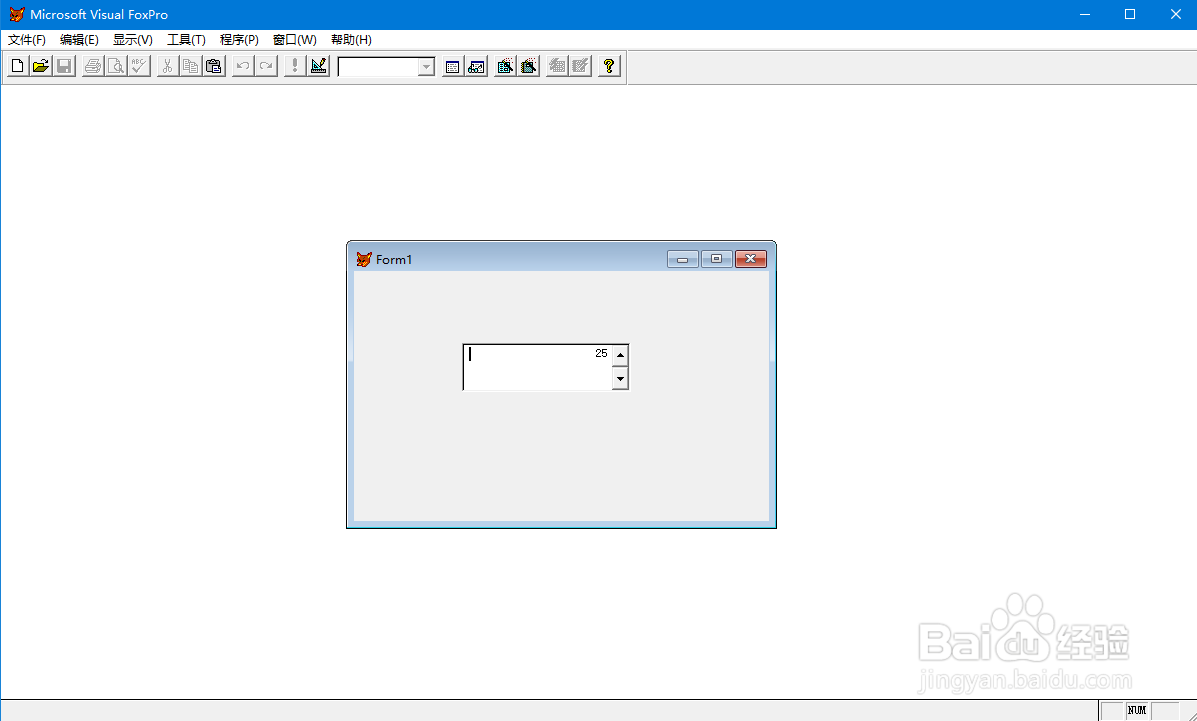This screenshot has height=721, width=1197.
Task: Click the NUM indicator in the status bar
Action: pyautogui.click(x=1137, y=710)
